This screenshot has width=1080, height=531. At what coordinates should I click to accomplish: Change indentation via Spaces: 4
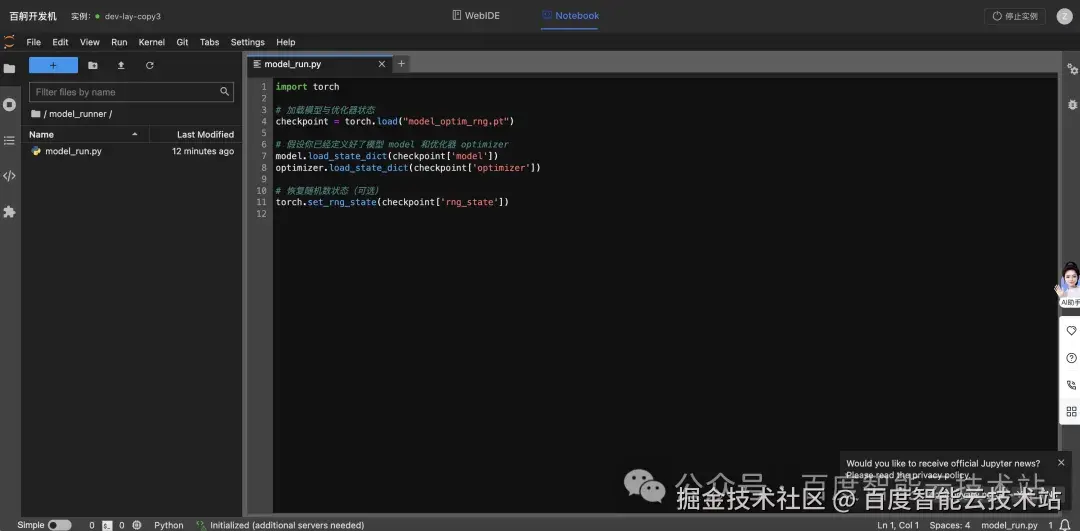coord(950,525)
